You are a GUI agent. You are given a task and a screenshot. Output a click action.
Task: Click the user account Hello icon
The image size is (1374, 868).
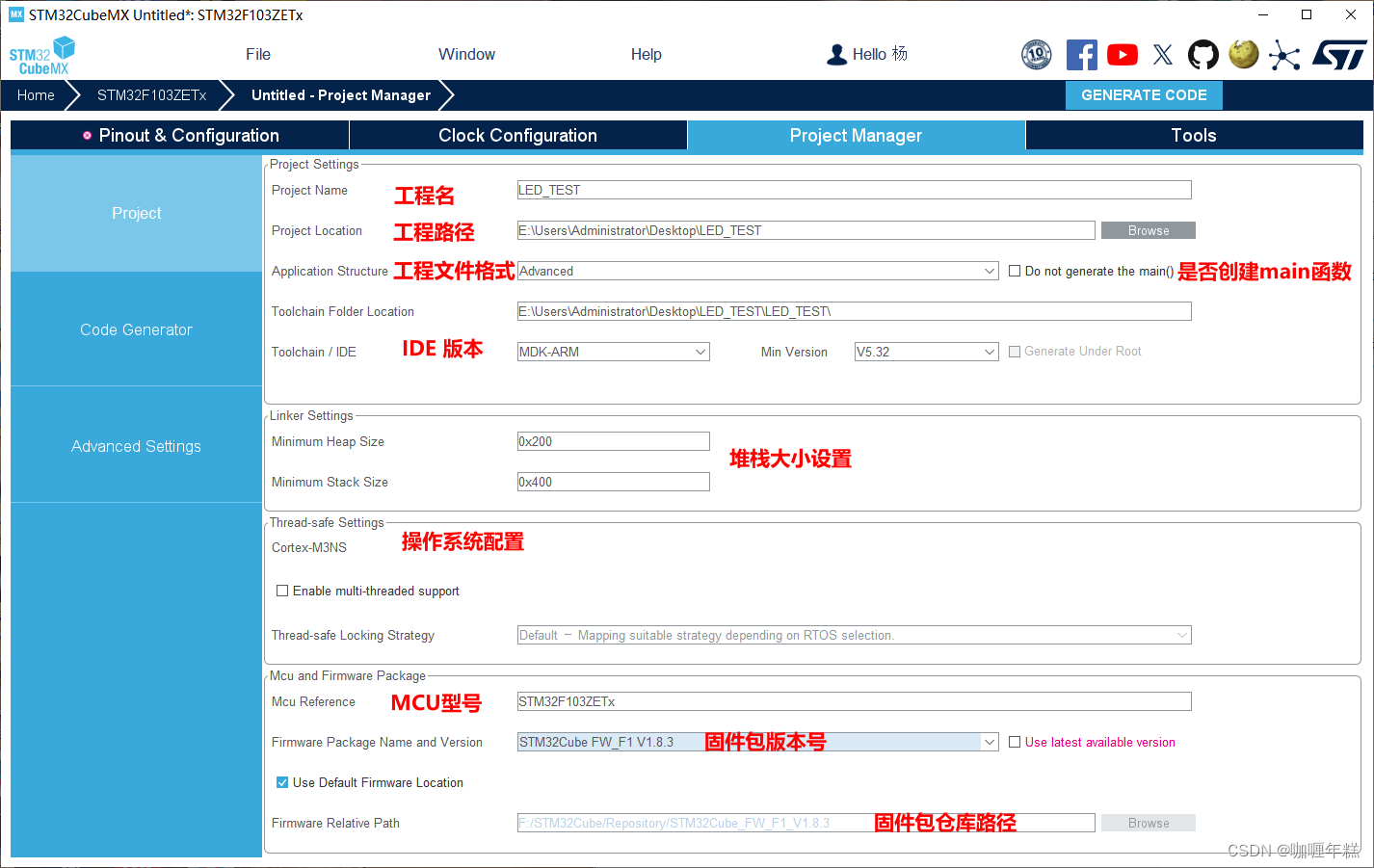point(836,55)
